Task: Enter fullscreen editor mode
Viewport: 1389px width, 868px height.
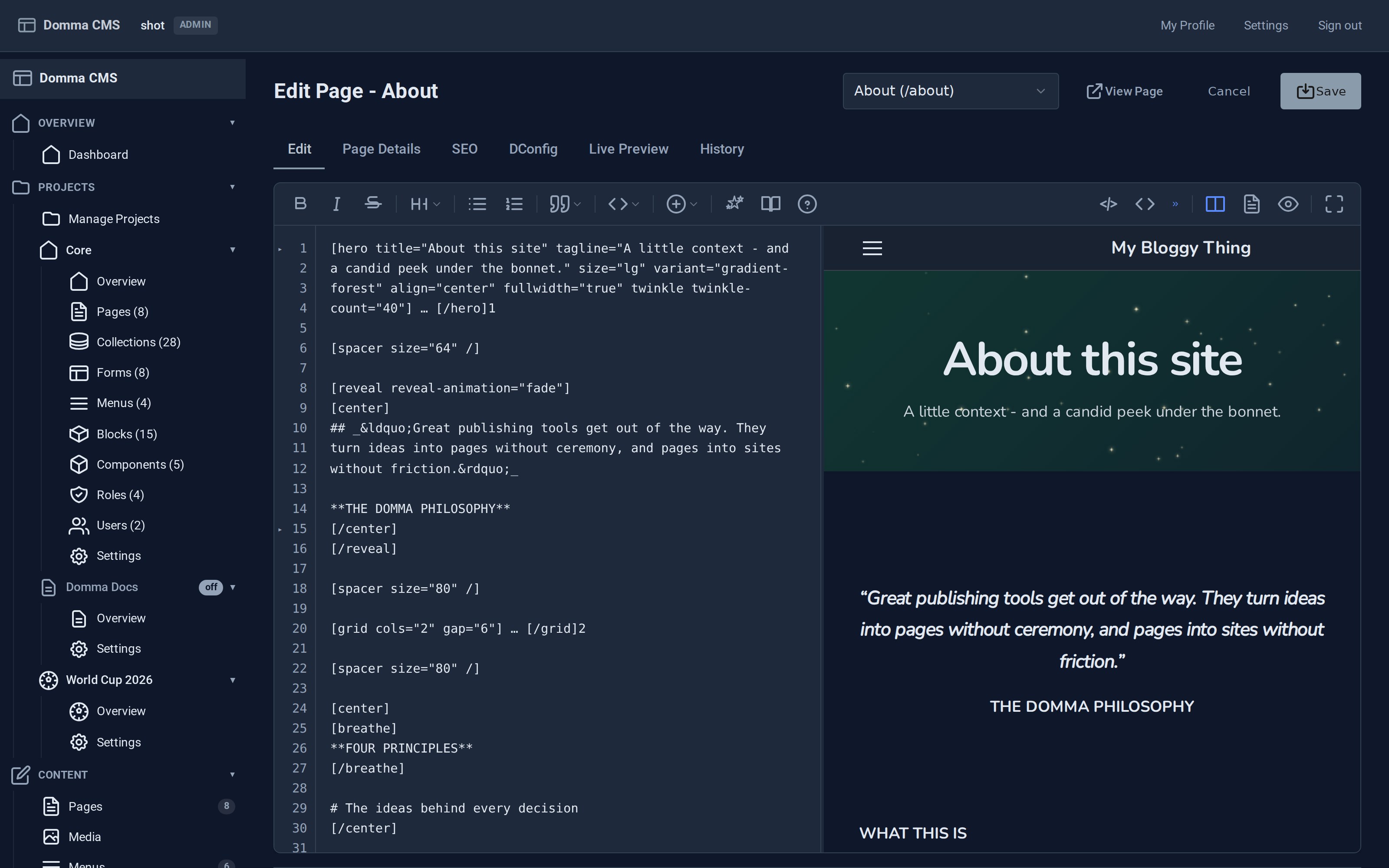Action: pos(1334,204)
